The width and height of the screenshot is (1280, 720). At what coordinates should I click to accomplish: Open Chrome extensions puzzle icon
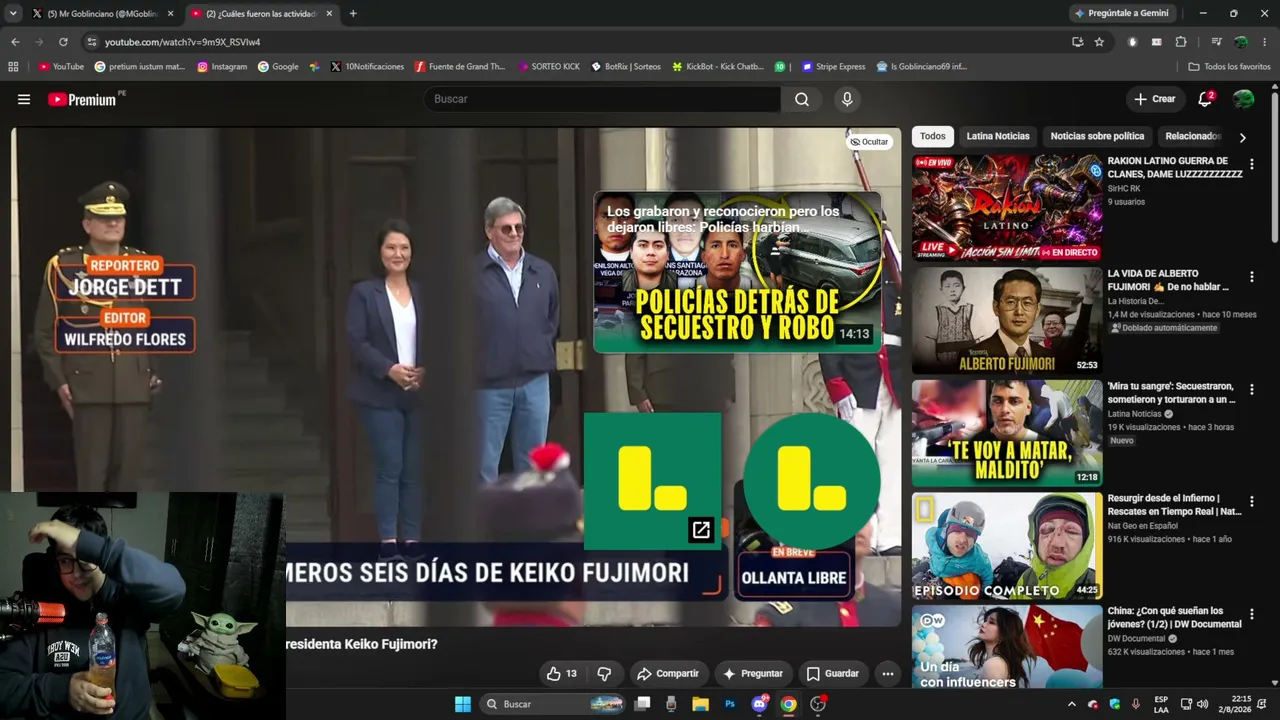click(1181, 42)
